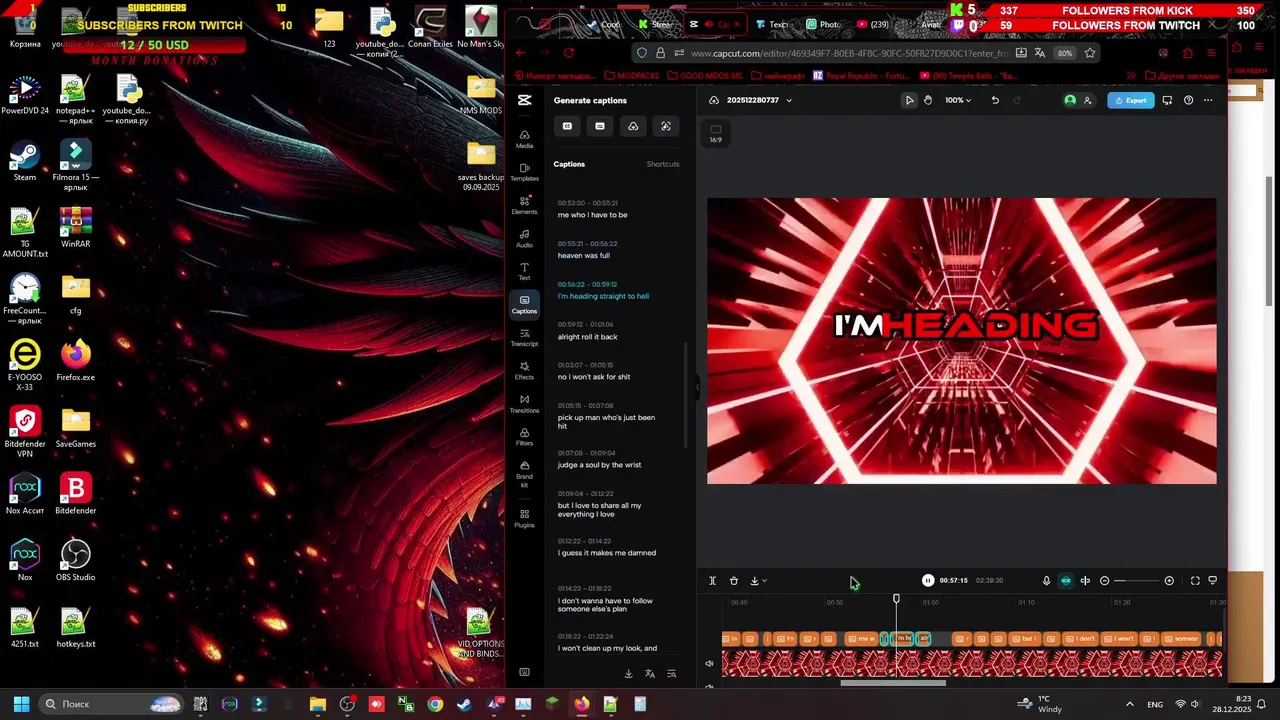1280x720 pixels.
Task: Click the taskbar Search box
Action: coord(110,704)
